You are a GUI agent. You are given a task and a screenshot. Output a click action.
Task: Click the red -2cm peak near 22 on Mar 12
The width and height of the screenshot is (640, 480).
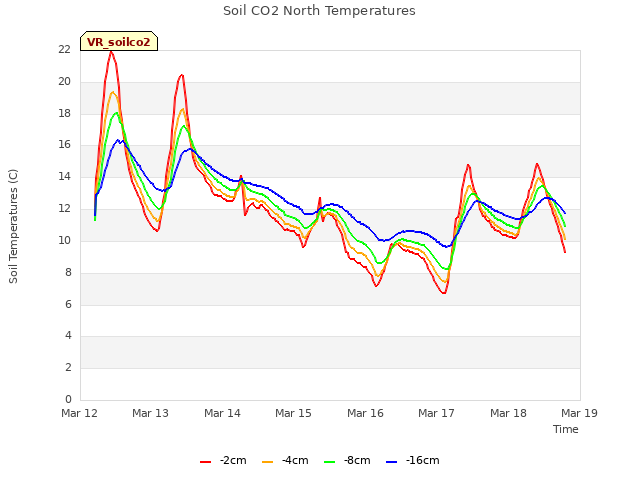111,52
